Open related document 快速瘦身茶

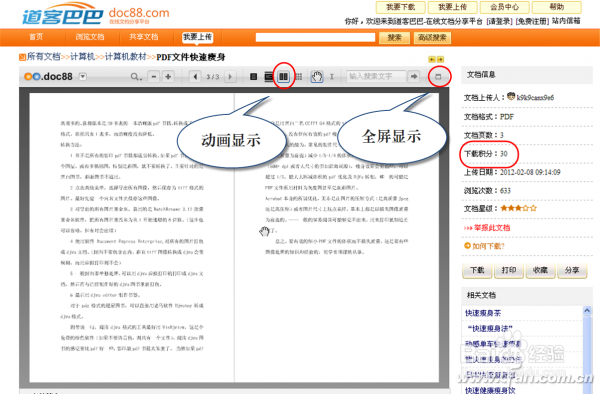pyautogui.click(x=483, y=313)
